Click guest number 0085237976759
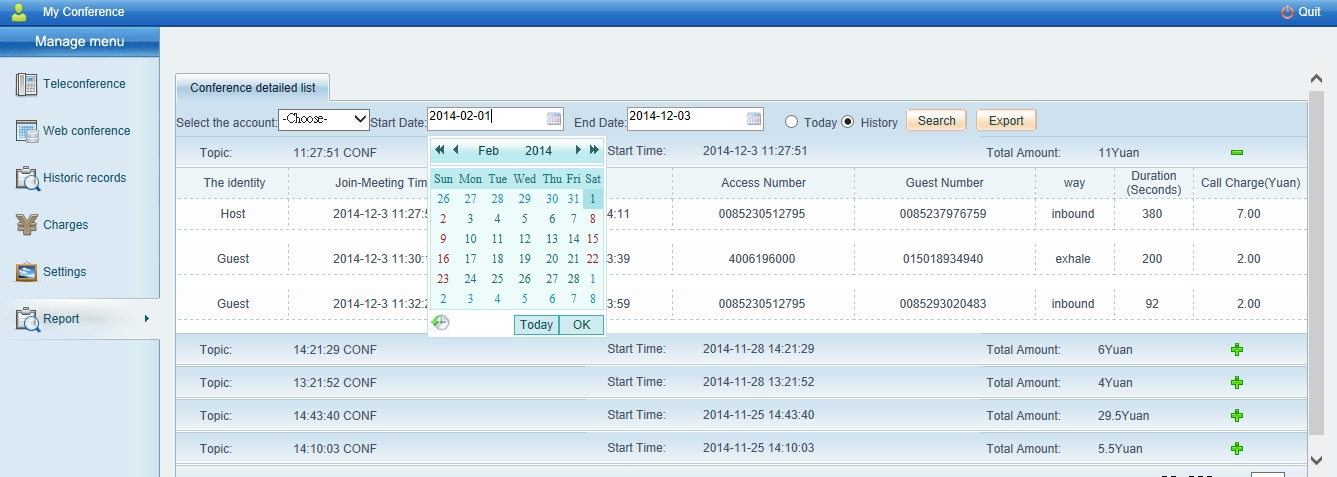This screenshot has height=477, width=1337. [943, 214]
